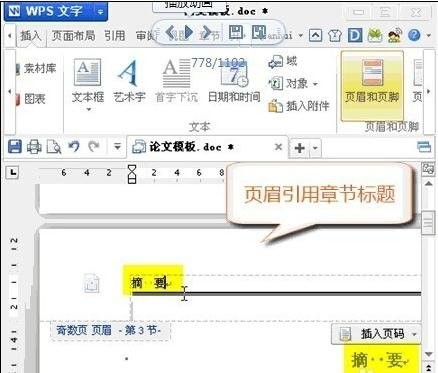Screen dimensions: 438x373
Task: Click the faint document icon left of header
Action: pyautogui.click(x=92, y=283)
